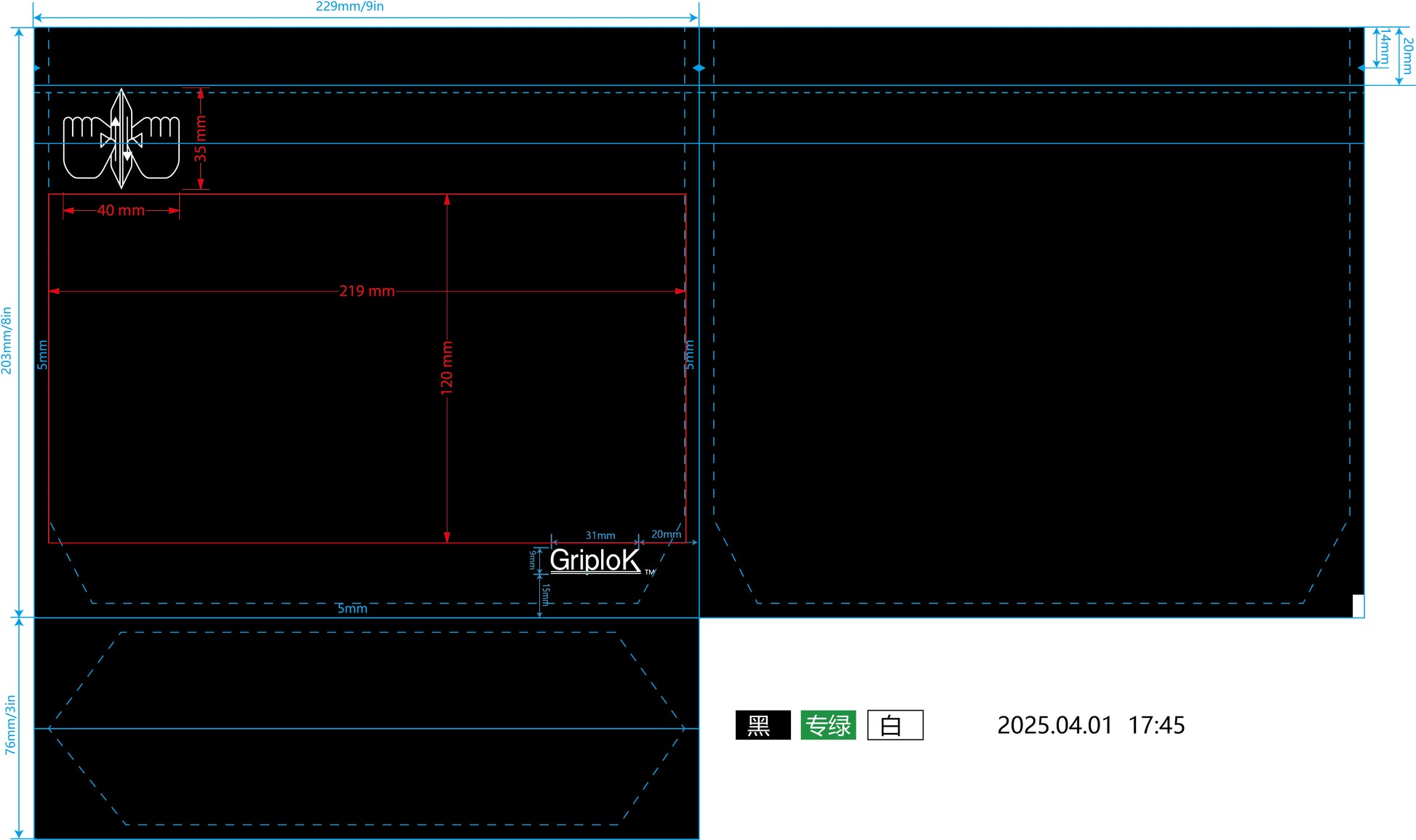Click the red 219 mm dimension label
1416x840 pixels.
coord(367,291)
